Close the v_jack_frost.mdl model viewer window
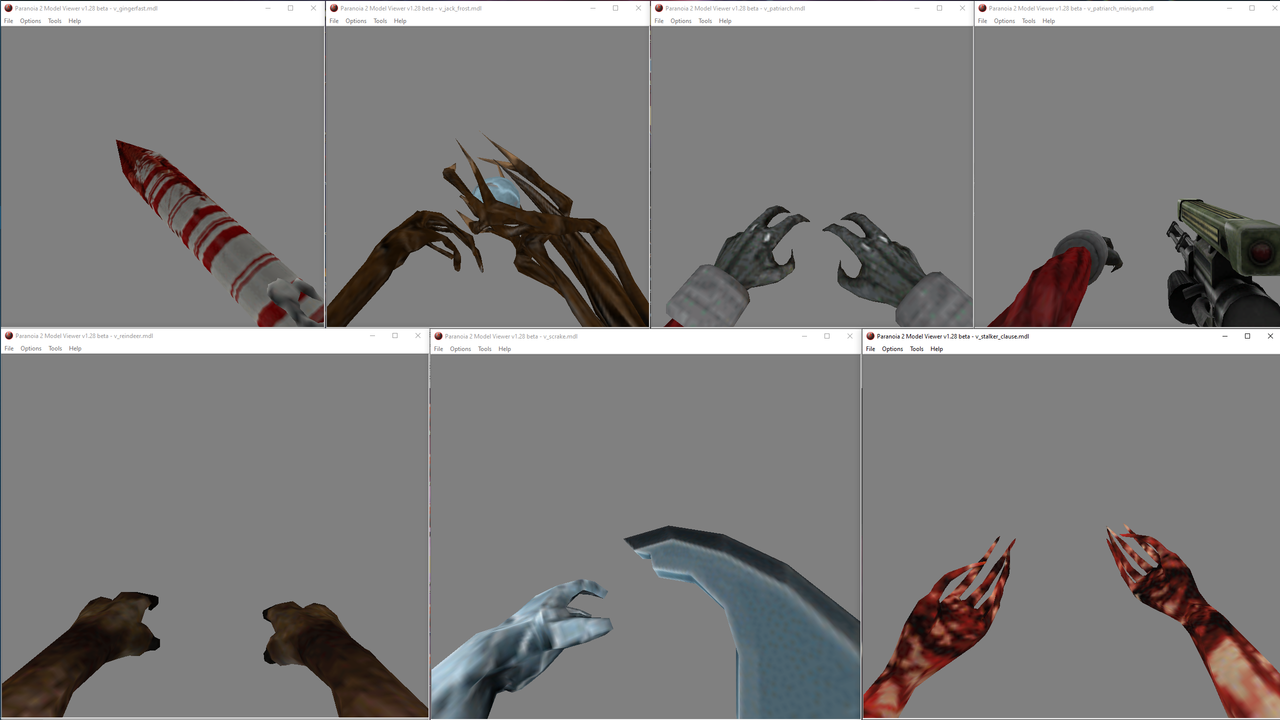The image size is (1280, 720). [639, 8]
